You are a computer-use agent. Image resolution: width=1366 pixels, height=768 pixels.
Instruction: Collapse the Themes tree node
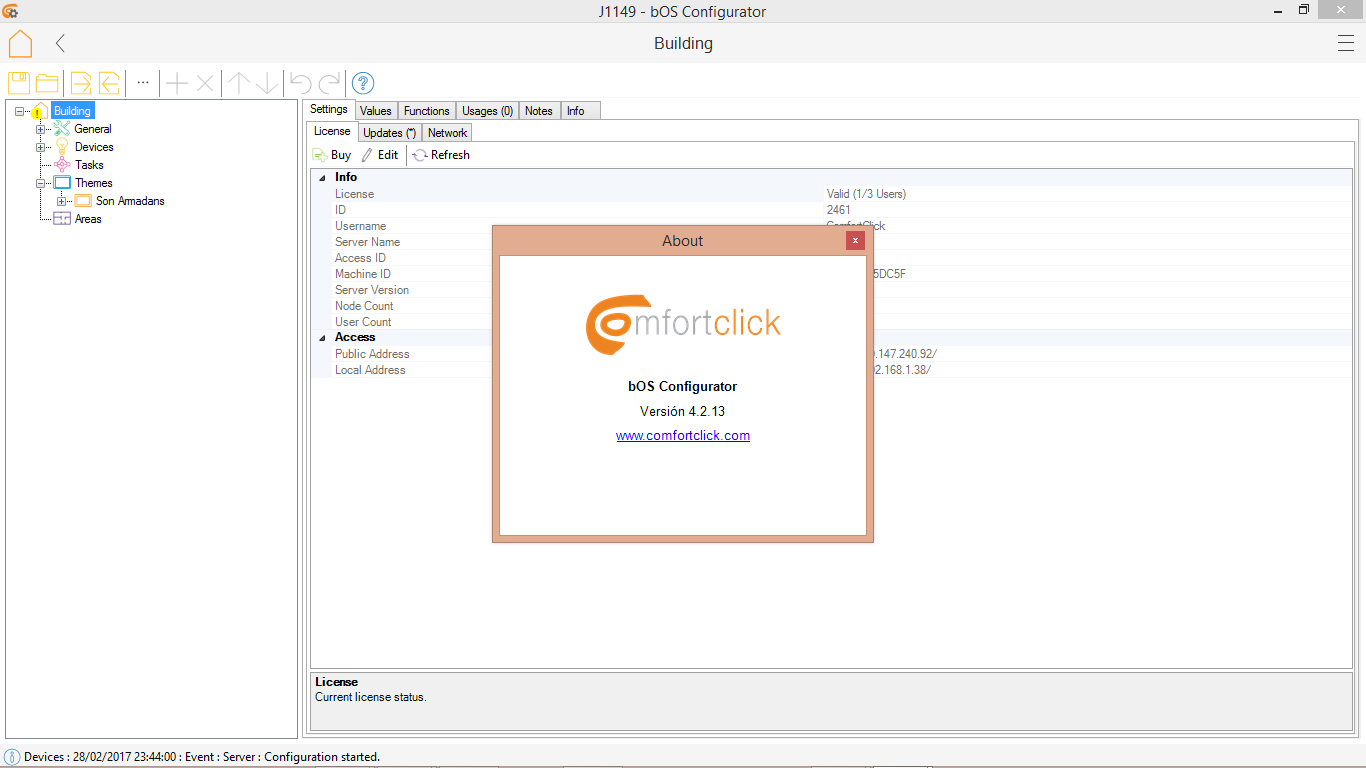coord(41,183)
